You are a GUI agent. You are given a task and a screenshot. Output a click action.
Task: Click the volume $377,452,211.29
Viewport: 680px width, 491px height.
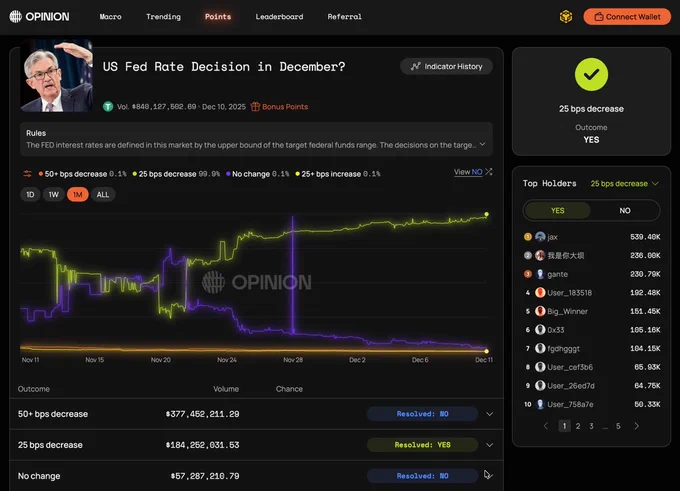pyautogui.click(x=202, y=414)
